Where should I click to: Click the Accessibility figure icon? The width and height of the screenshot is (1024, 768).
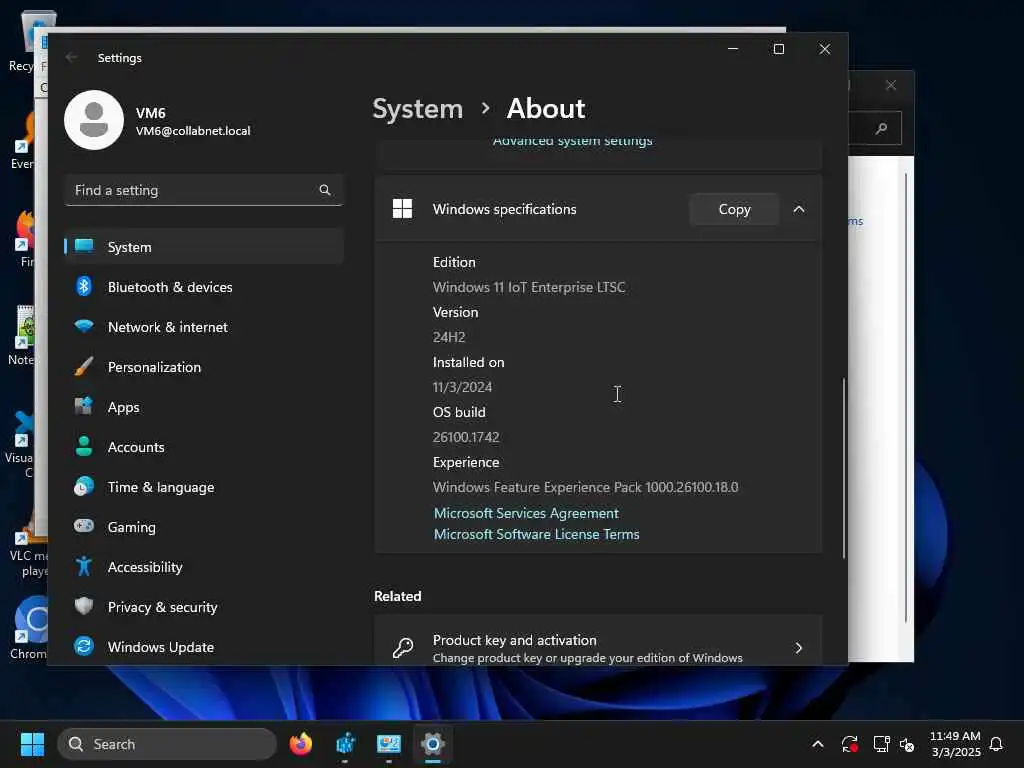pos(84,566)
